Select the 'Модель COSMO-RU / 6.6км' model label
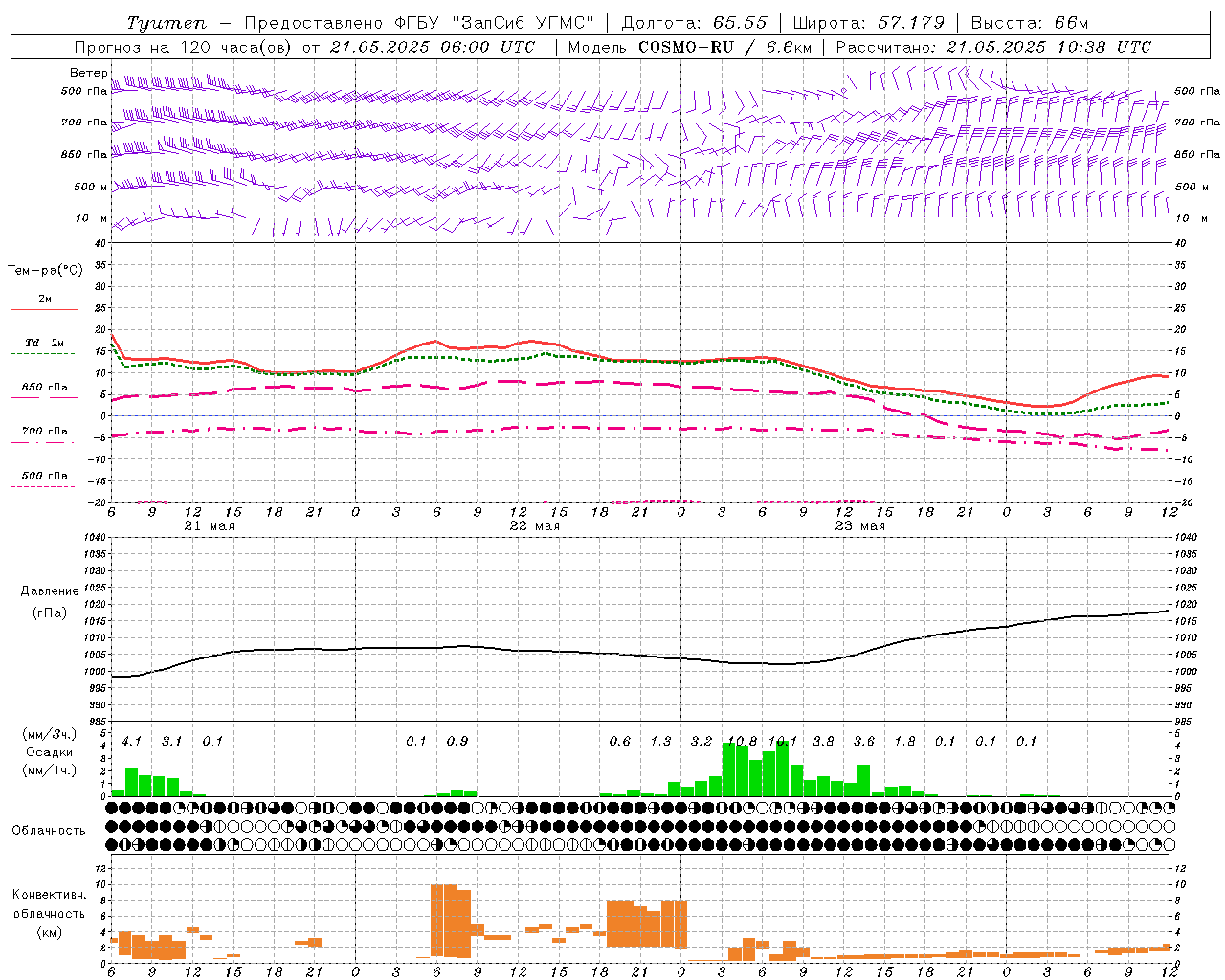 click(x=689, y=47)
